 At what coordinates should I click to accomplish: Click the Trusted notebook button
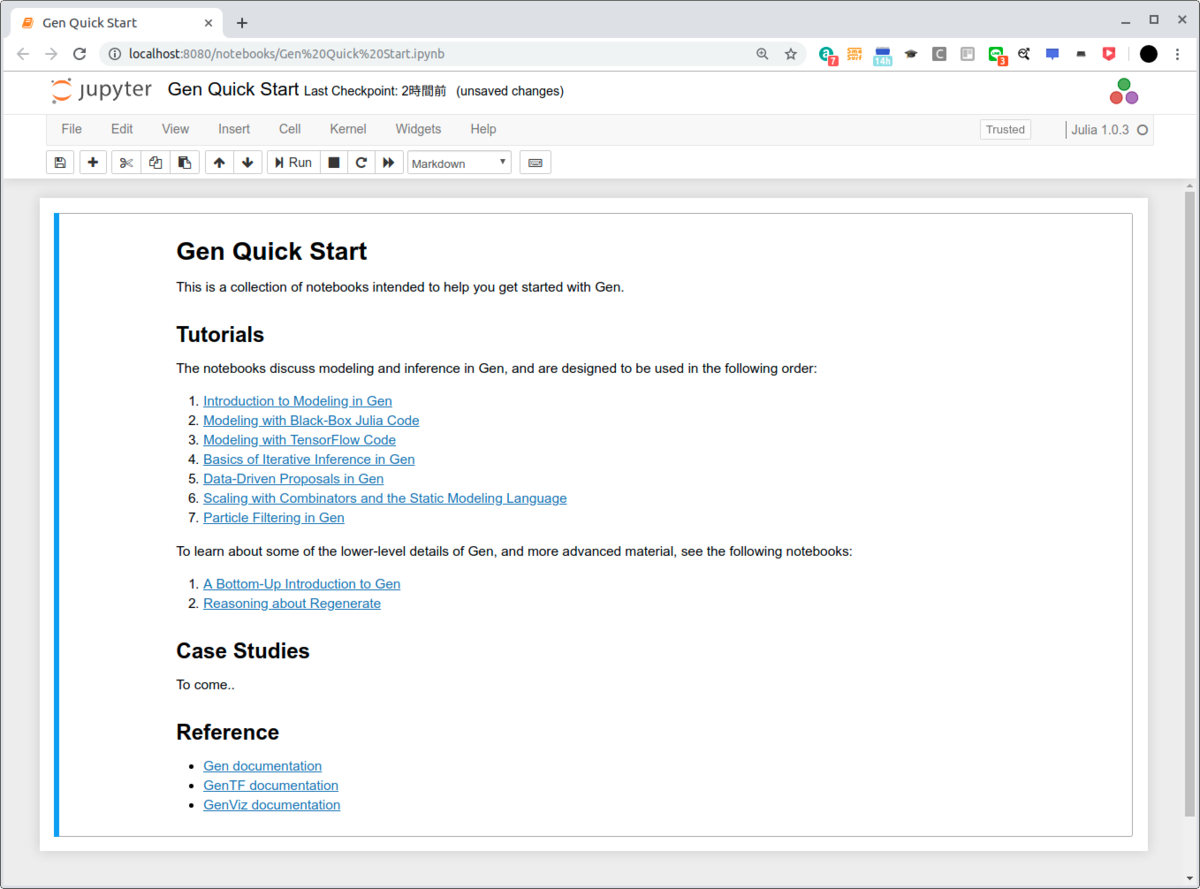[1005, 129]
